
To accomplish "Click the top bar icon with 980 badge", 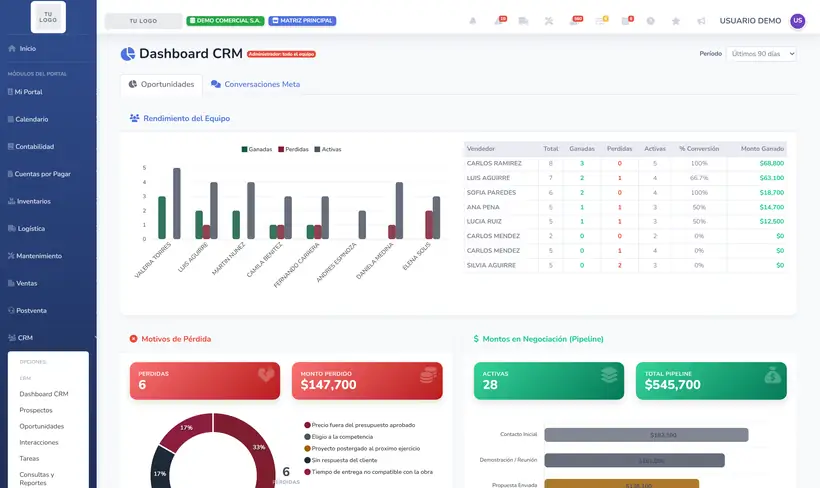I will point(575,21).
